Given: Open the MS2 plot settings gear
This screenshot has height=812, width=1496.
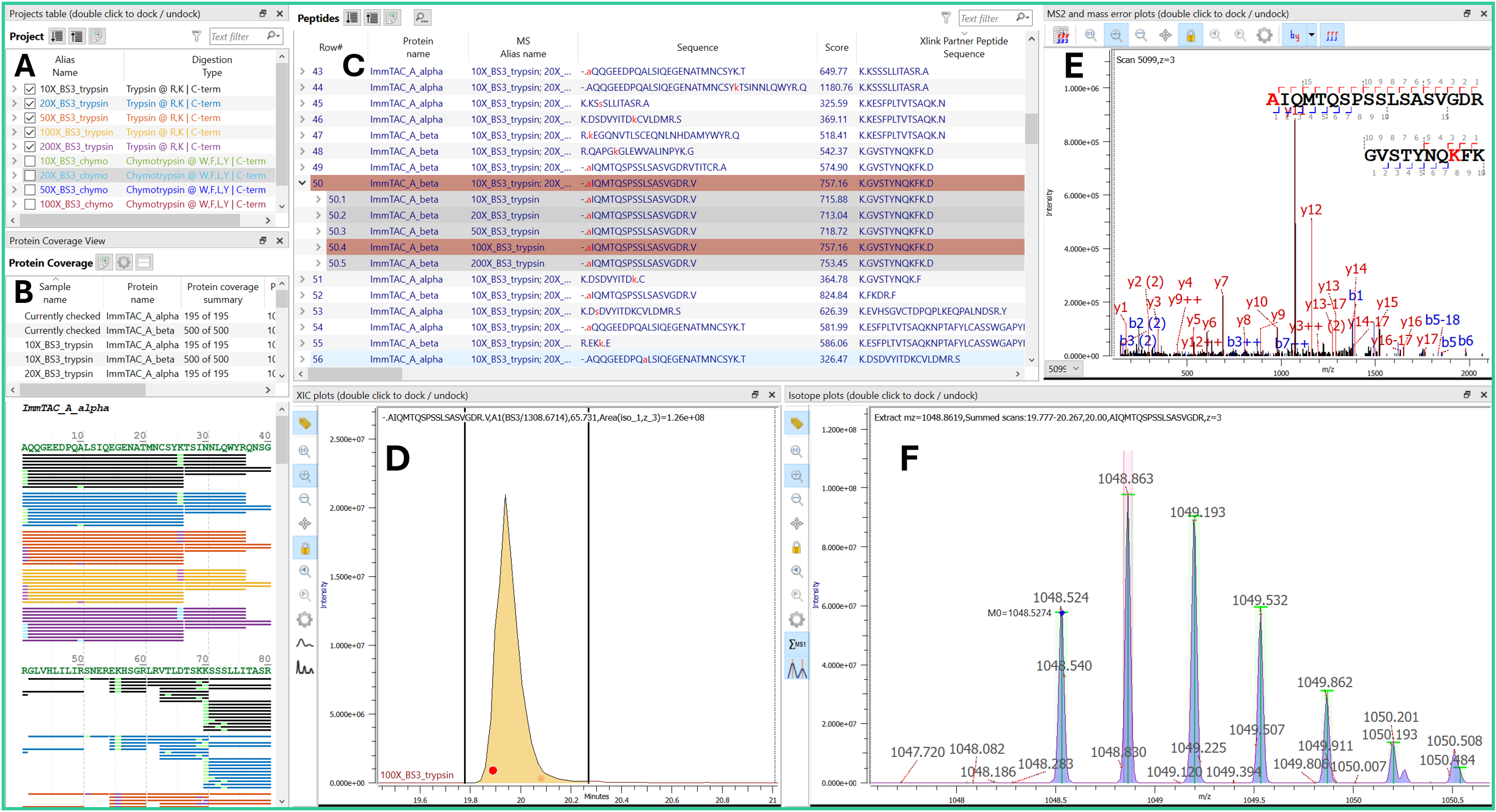Looking at the screenshot, I should [1265, 35].
